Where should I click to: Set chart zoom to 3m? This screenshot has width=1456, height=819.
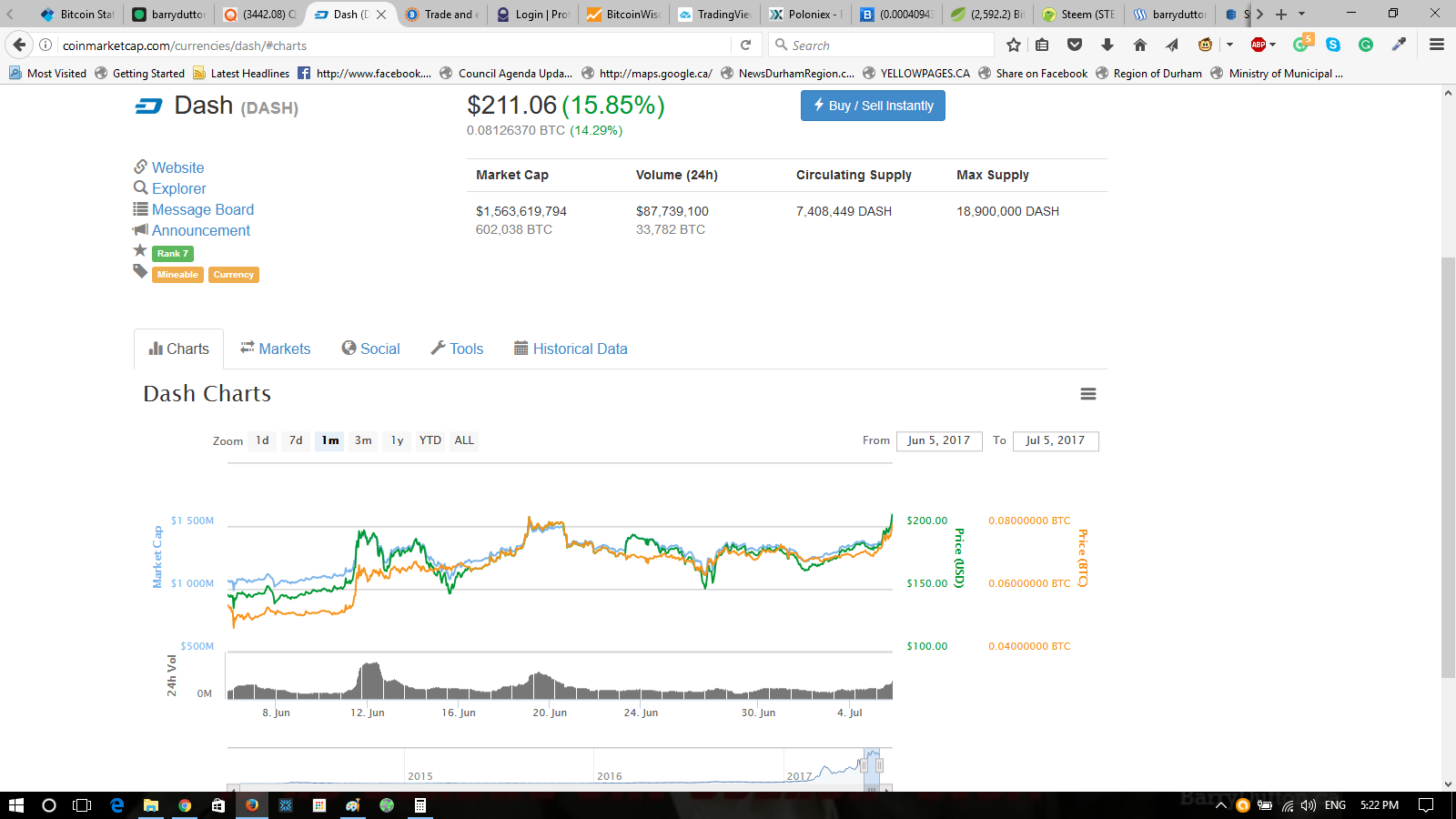(x=363, y=440)
